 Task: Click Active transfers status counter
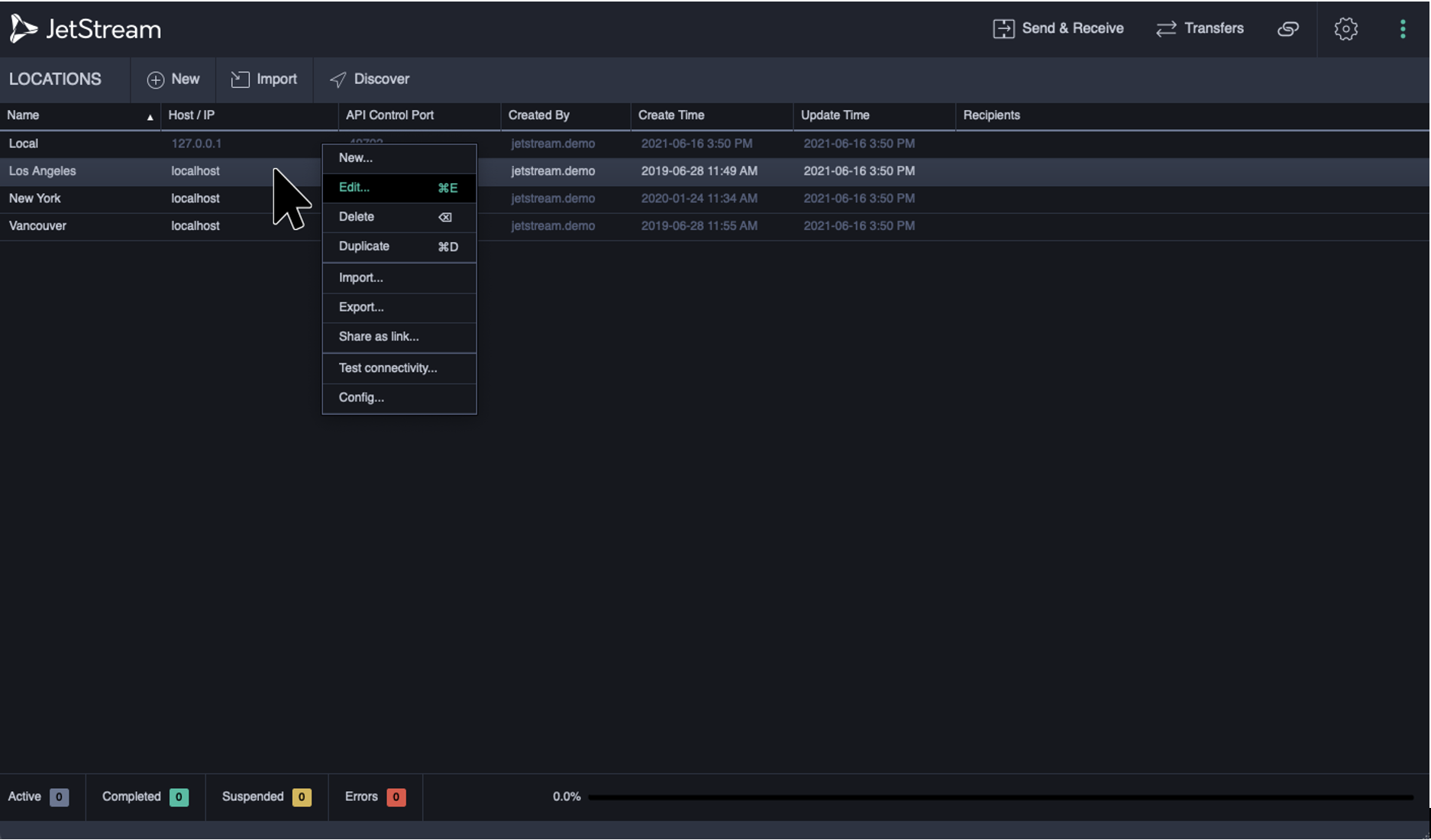click(x=38, y=797)
